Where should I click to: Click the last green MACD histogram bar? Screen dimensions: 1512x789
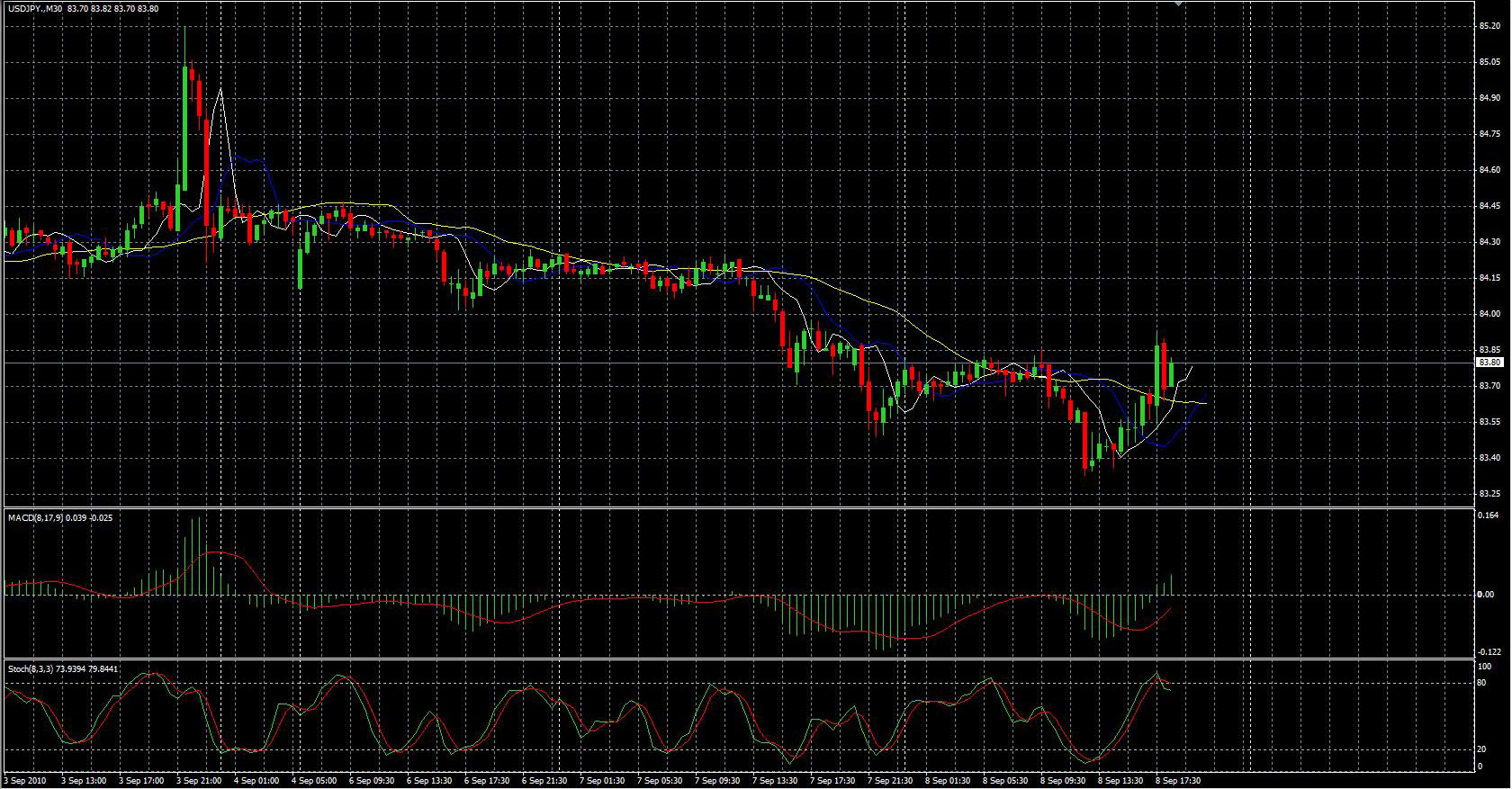[1171, 584]
